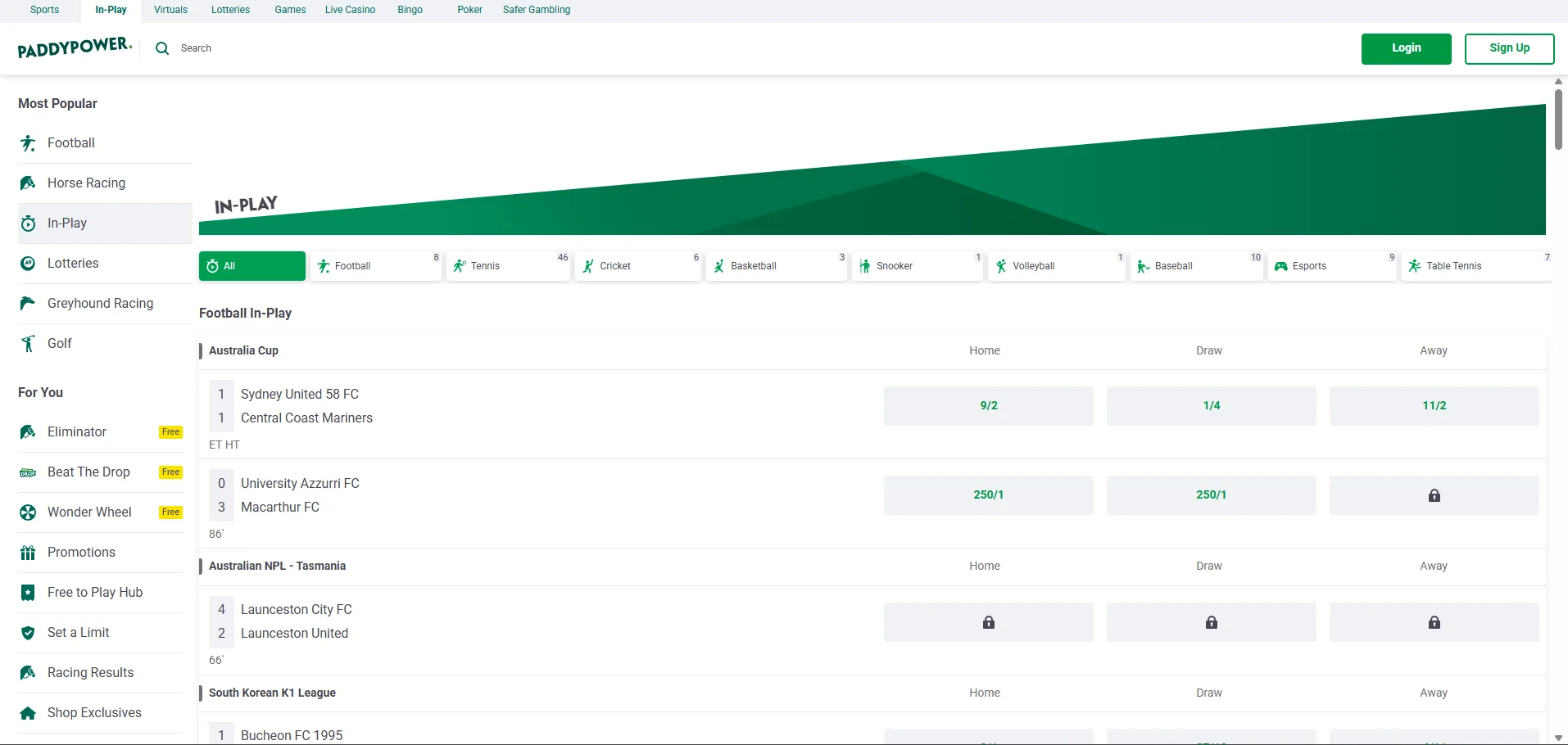The height and width of the screenshot is (745, 1568).
Task: Open Racing Results in the sidebar
Action: (100, 673)
